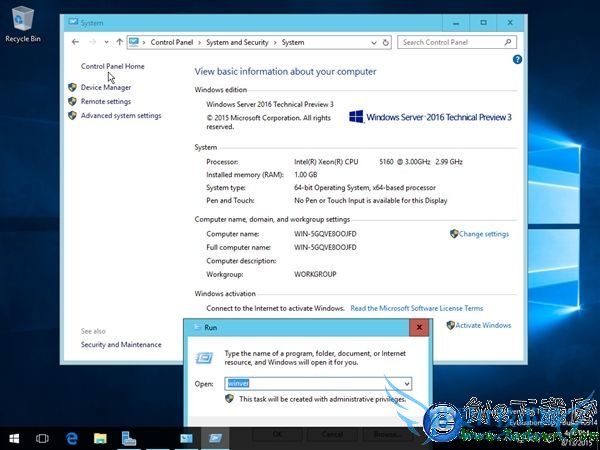The image size is (600, 450).
Task: Maximize the System window
Action: [x=483, y=23]
